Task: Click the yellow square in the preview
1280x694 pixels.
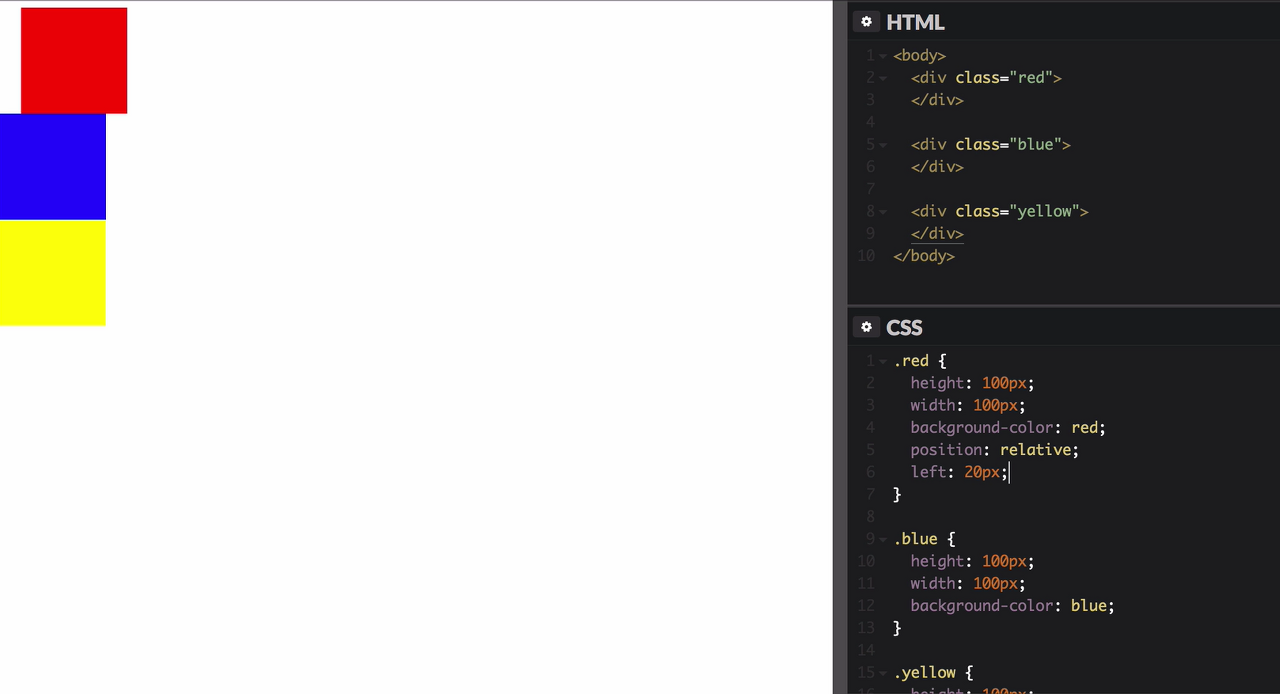Action: [x=53, y=273]
